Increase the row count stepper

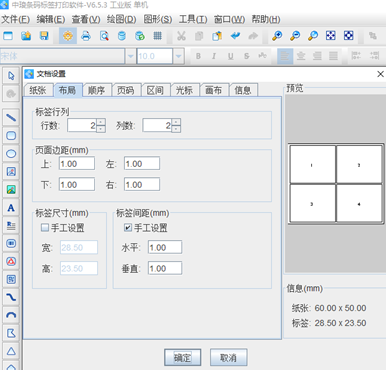(x=101, y=122)
